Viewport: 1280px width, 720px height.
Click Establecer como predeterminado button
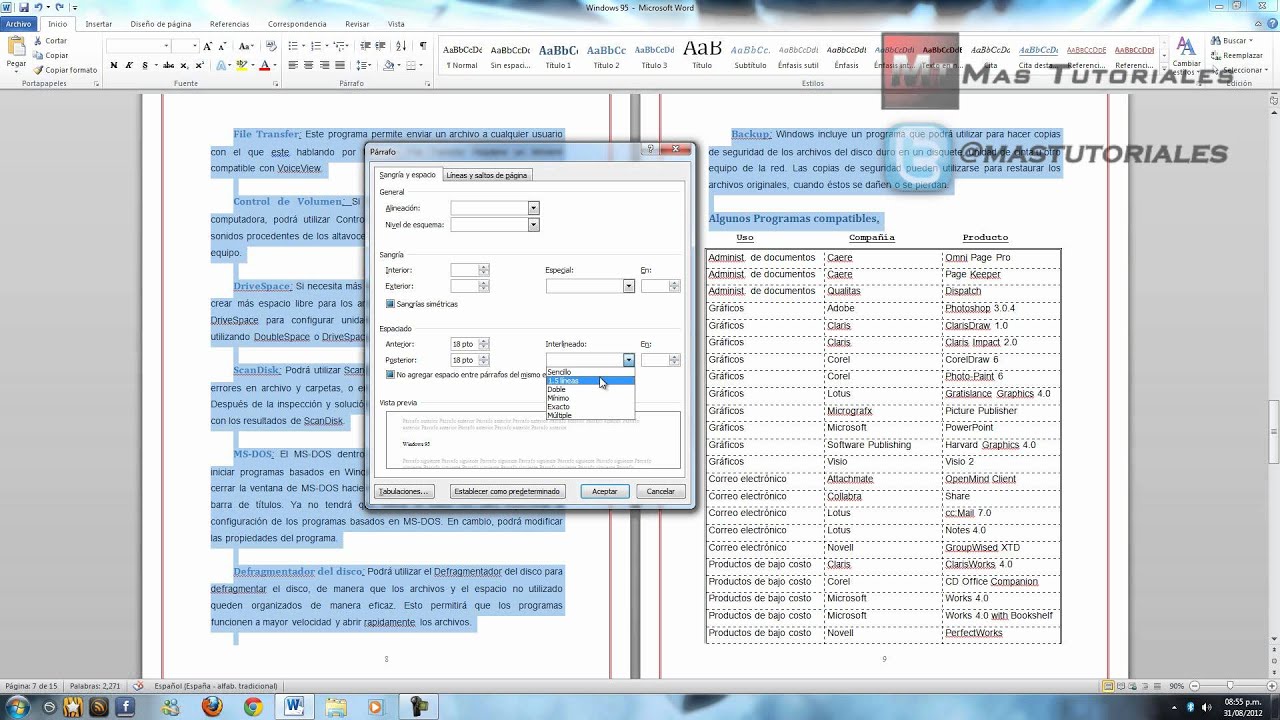[x=508, y=492]
